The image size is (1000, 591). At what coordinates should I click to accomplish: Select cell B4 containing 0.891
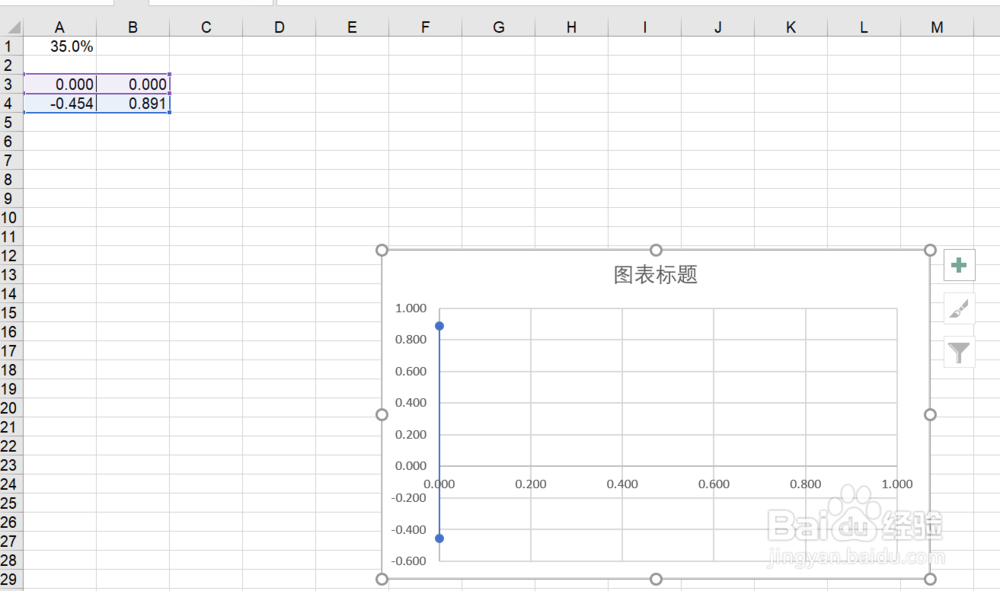tap(133, 104)
